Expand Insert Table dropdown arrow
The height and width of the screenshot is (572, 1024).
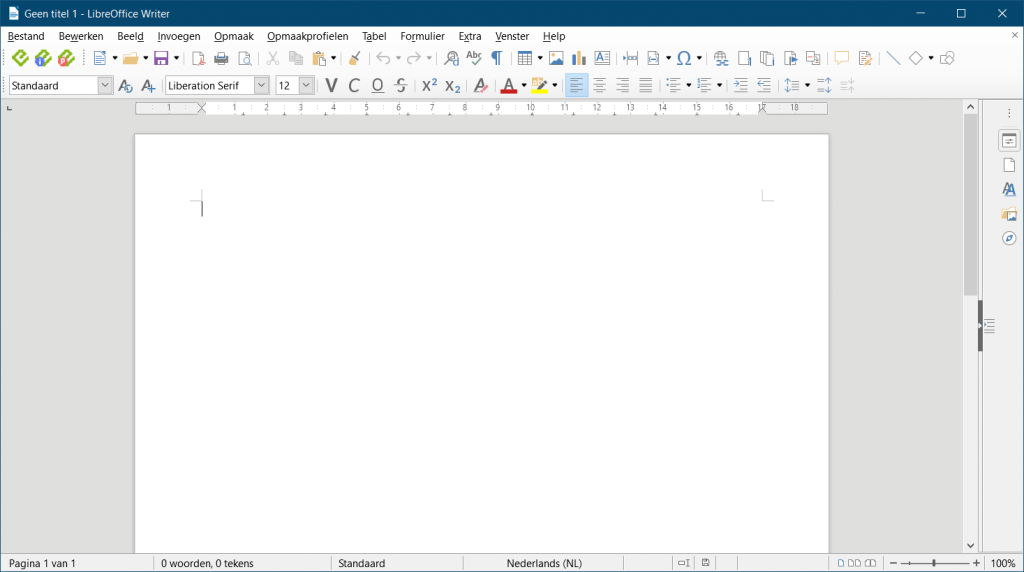tap(539, 59)
